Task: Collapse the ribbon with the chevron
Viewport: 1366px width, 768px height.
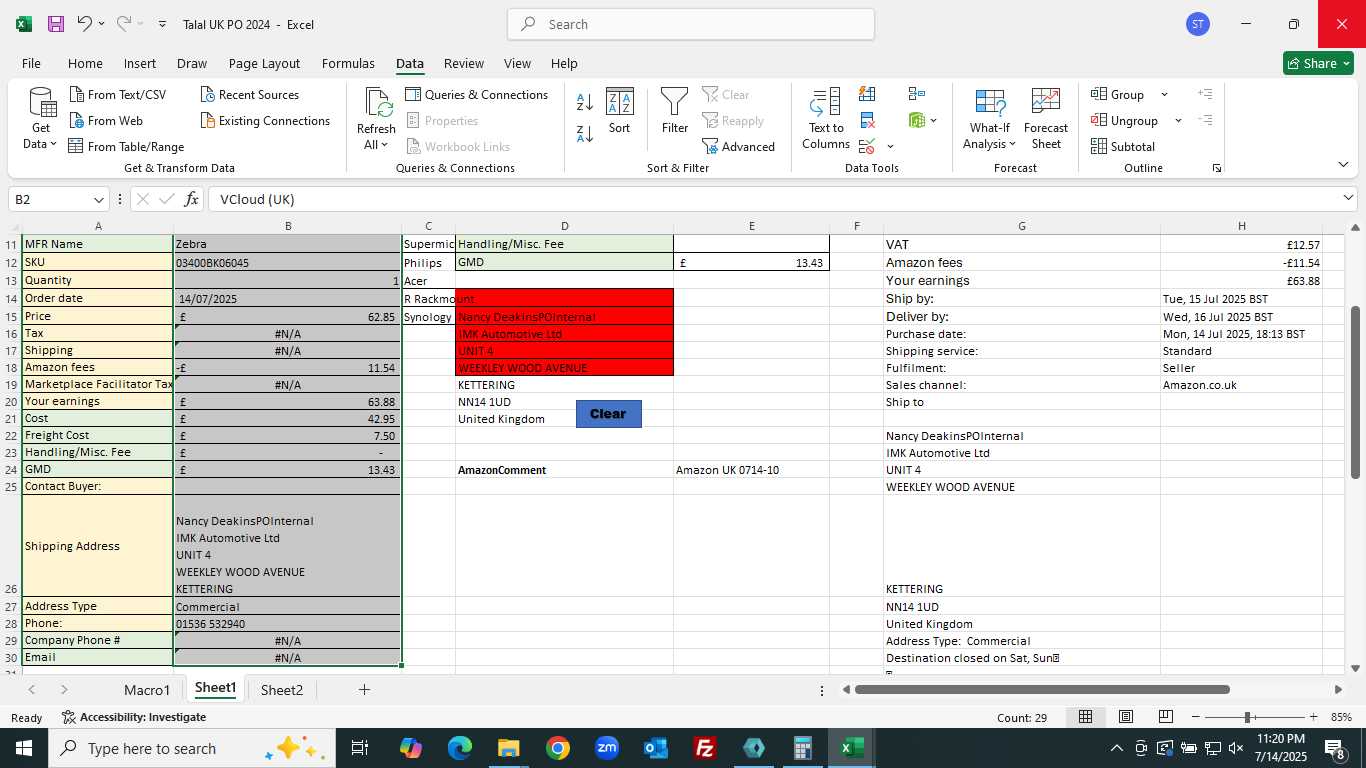Action: coord(1343,165)
